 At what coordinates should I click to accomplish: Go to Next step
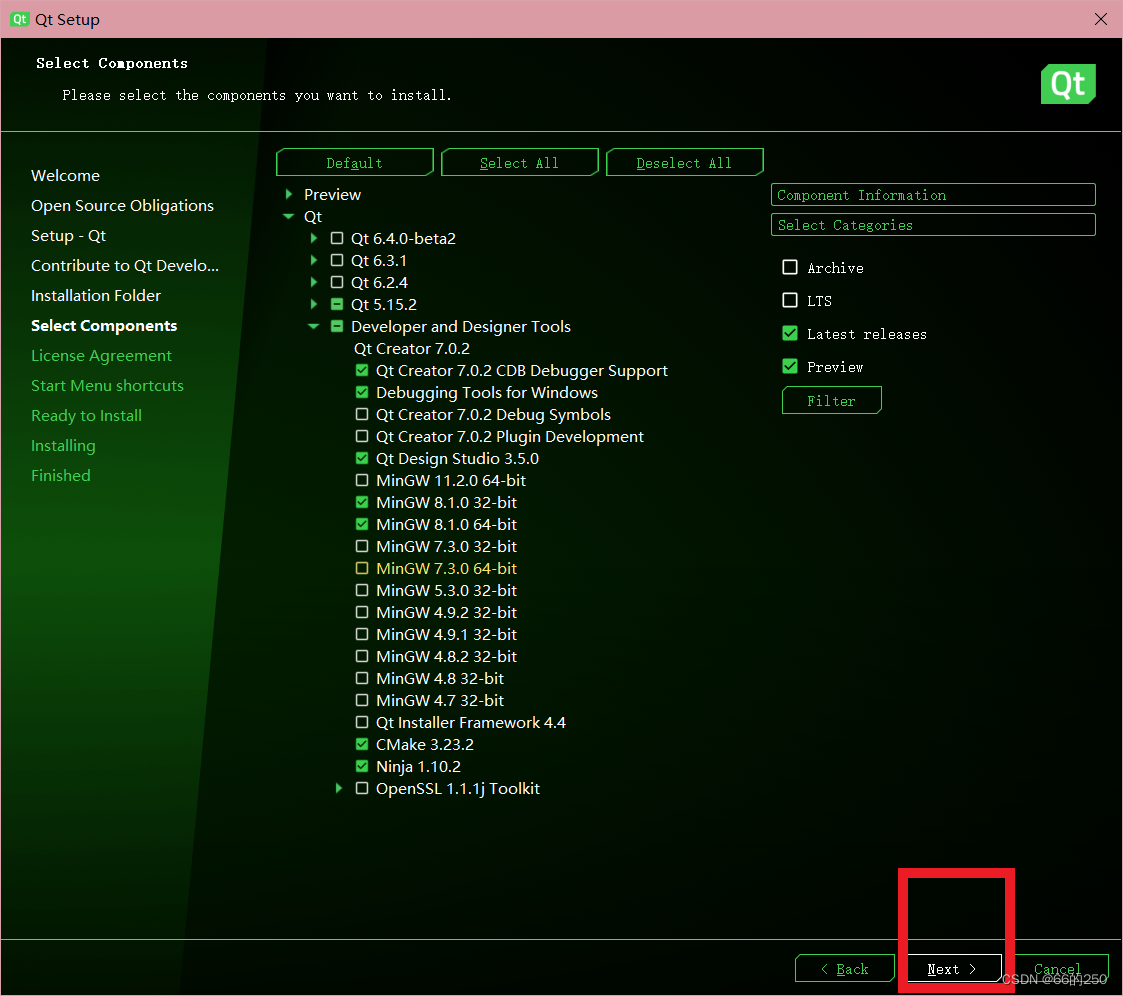click(953, 969)
